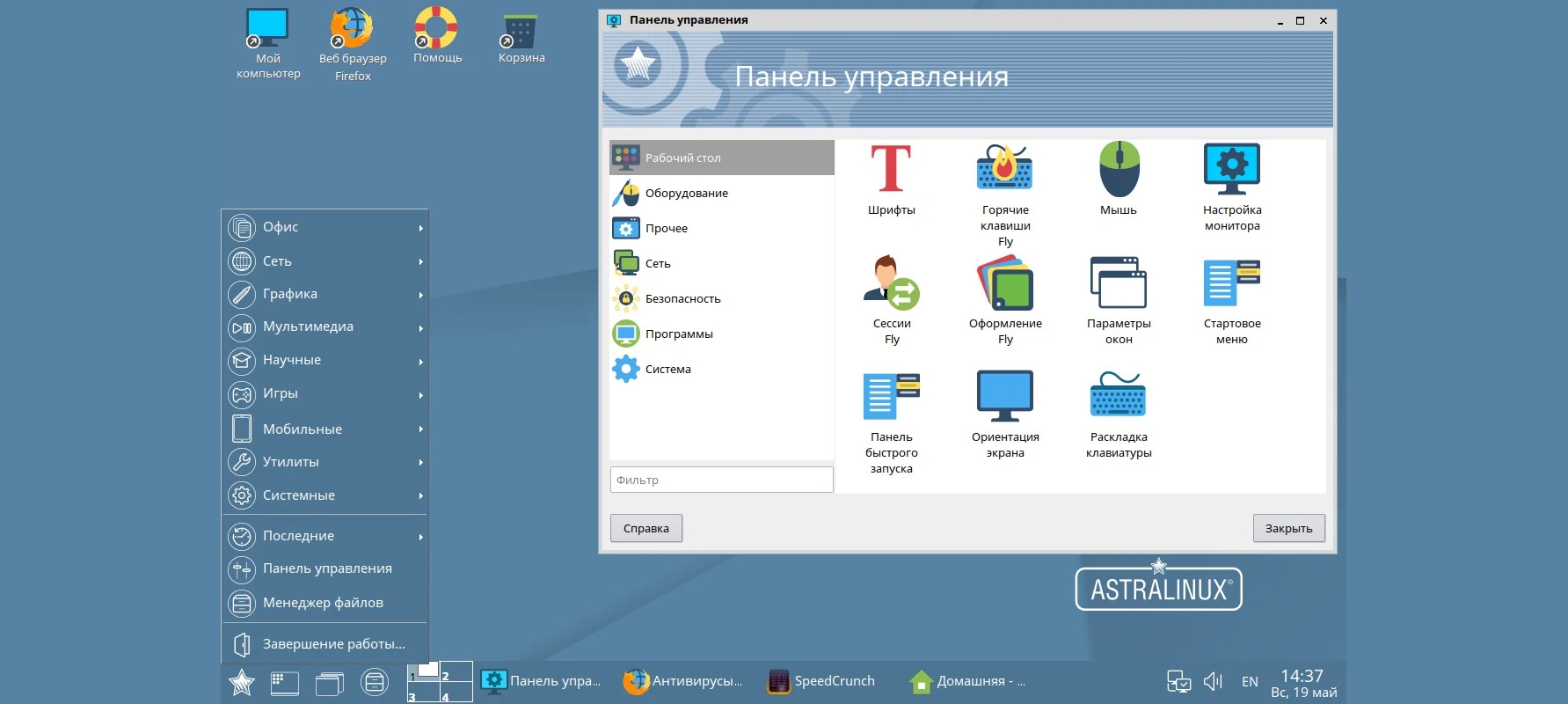This screenshot has width=1568, height=704.
Task: Expand the Графика submenu
Action: coord(325,294)
